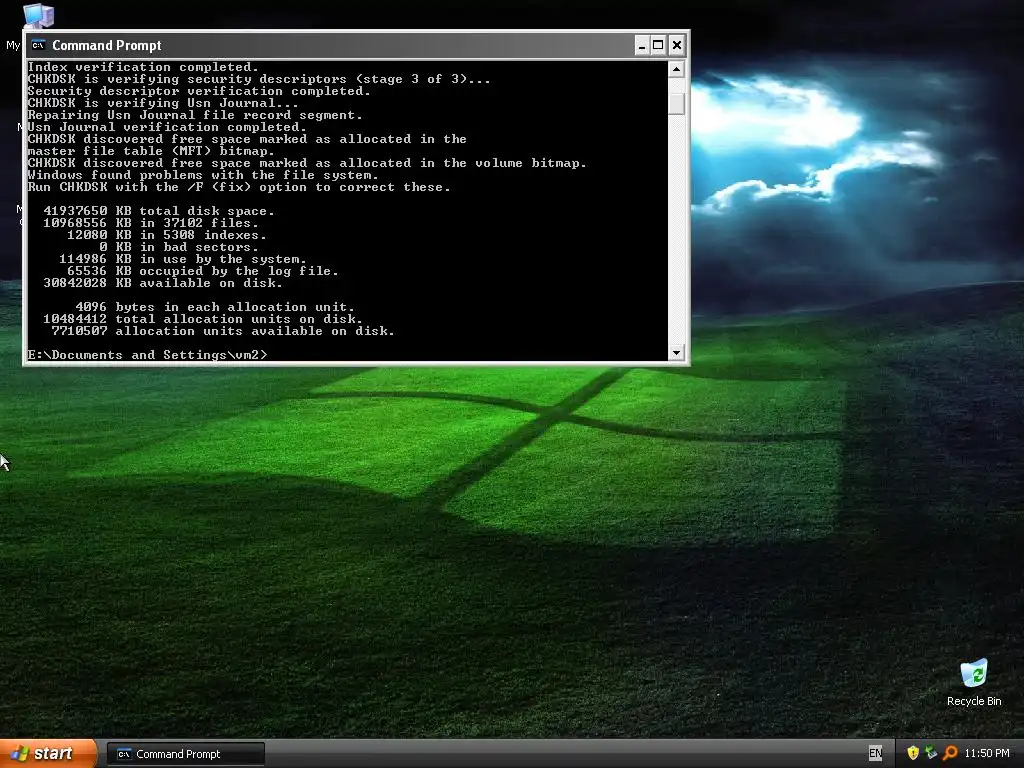Click the 'CHKDSK is verifying Usn Journal...' line
This screenshot has height=768, width=1024.
pos(163,103)
